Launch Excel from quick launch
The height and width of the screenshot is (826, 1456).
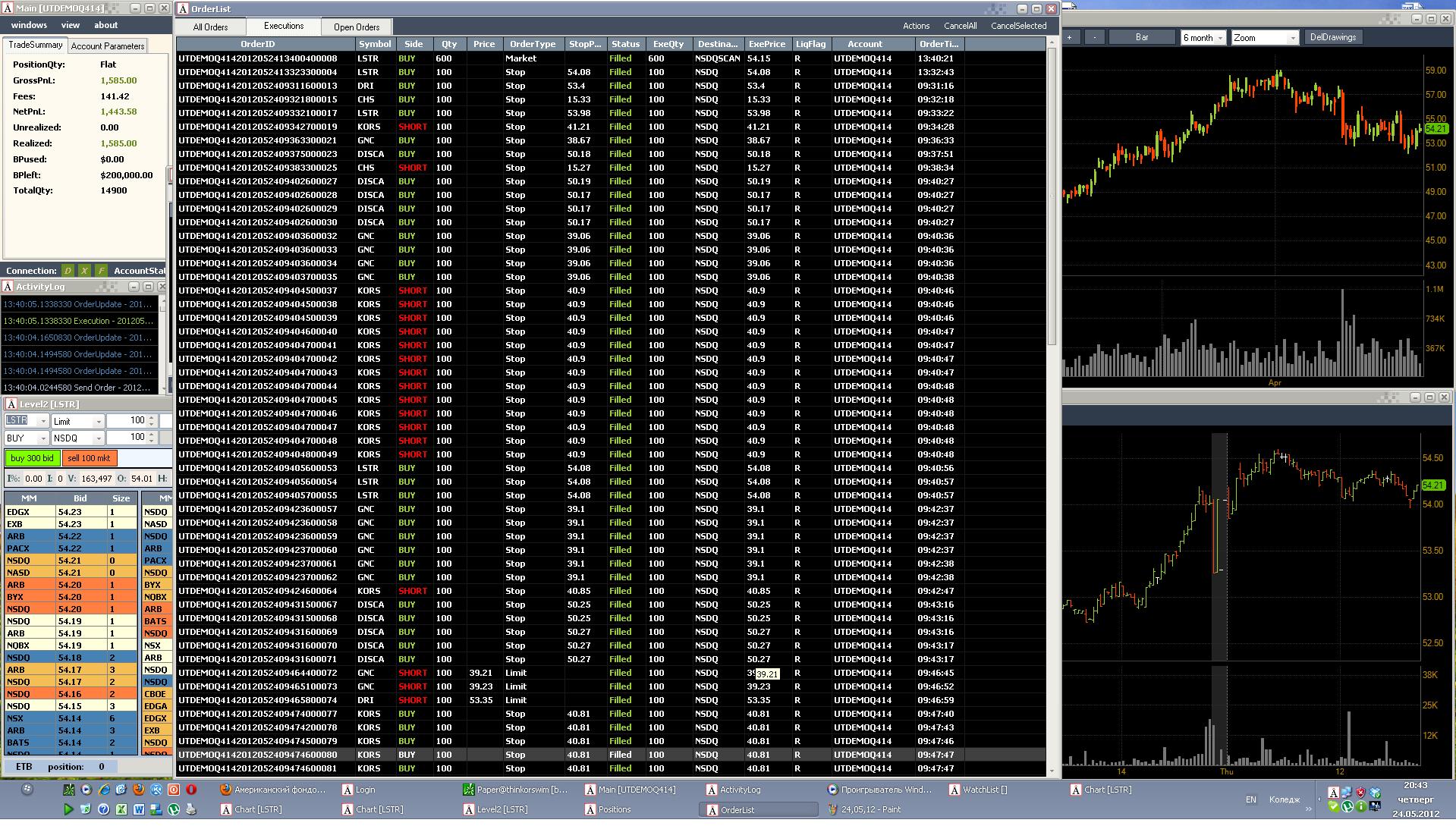(121, 809)
